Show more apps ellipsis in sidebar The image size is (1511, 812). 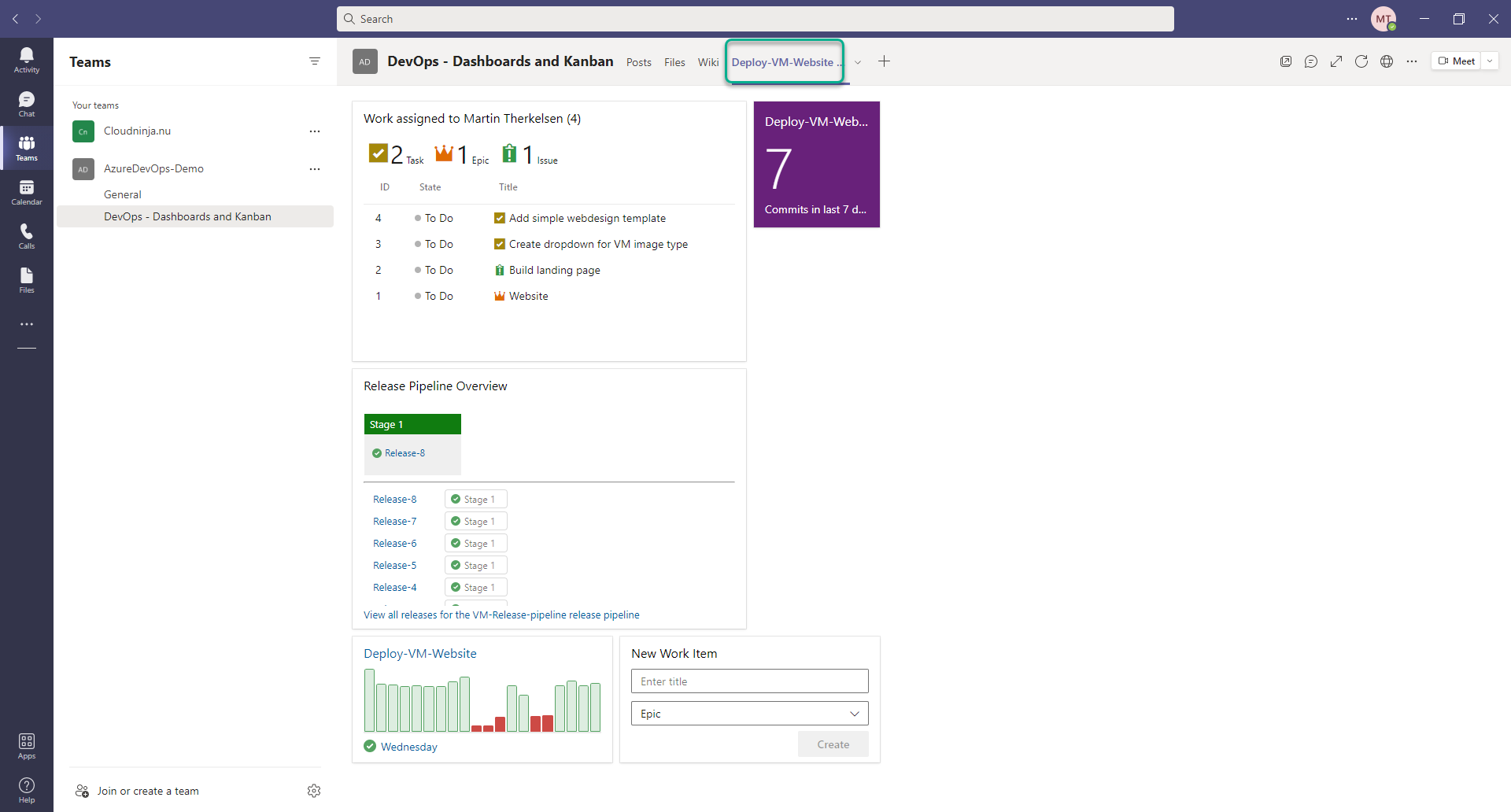[x=27, y=324]
